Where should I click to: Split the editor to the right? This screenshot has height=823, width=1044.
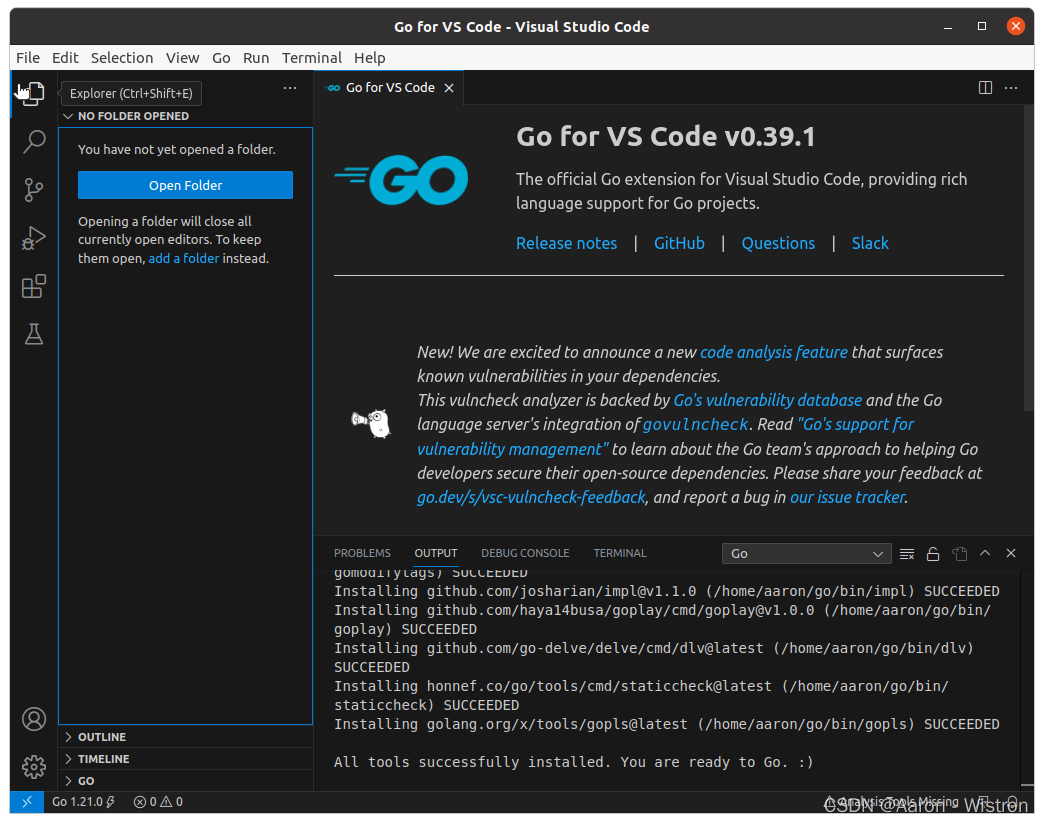tap(985, 88)
